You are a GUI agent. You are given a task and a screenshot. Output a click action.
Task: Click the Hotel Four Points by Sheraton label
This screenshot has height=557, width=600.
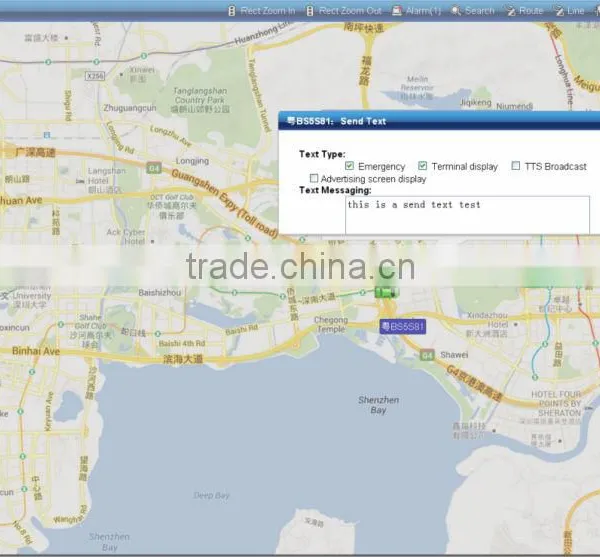point(556,404)
